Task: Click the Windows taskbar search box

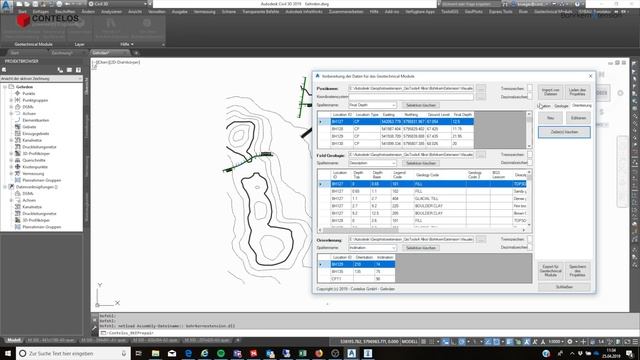Action: (73, 353)
